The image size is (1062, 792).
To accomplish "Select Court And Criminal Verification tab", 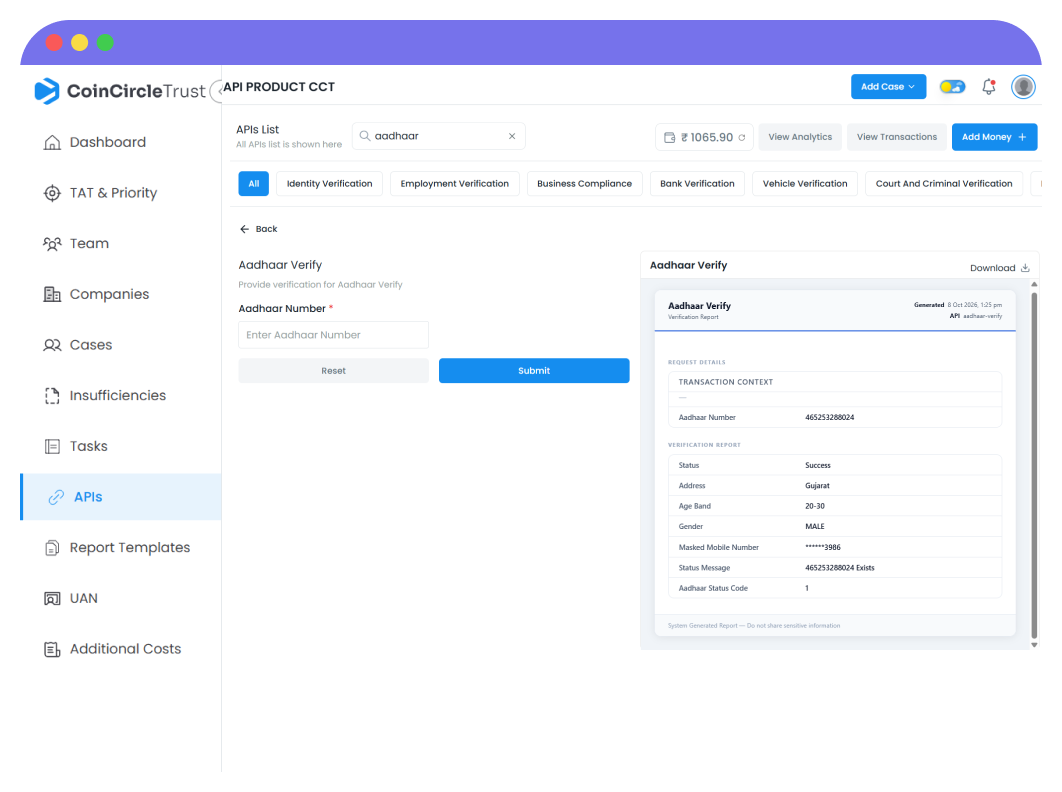I will pyautogui.click(x=943, y=184).
